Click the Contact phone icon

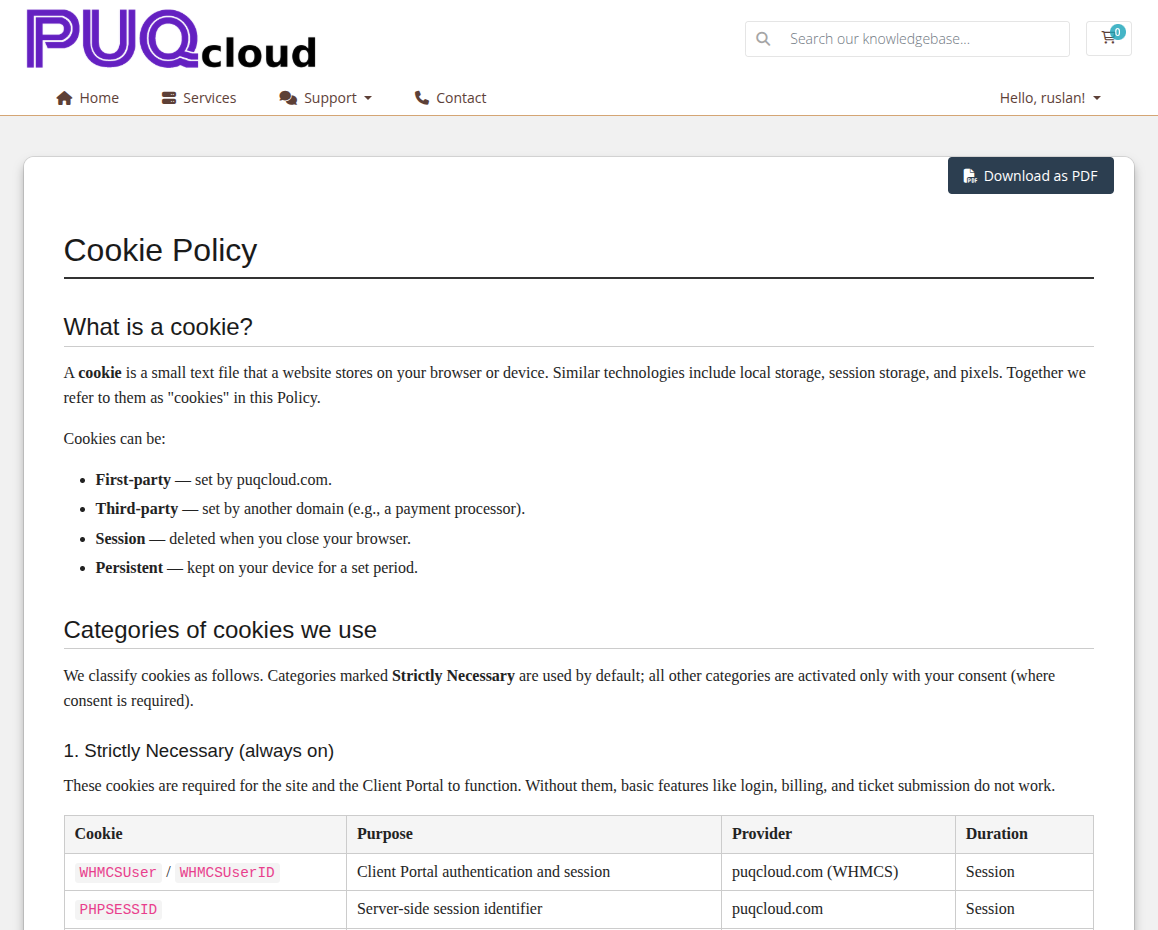[423, 97]
